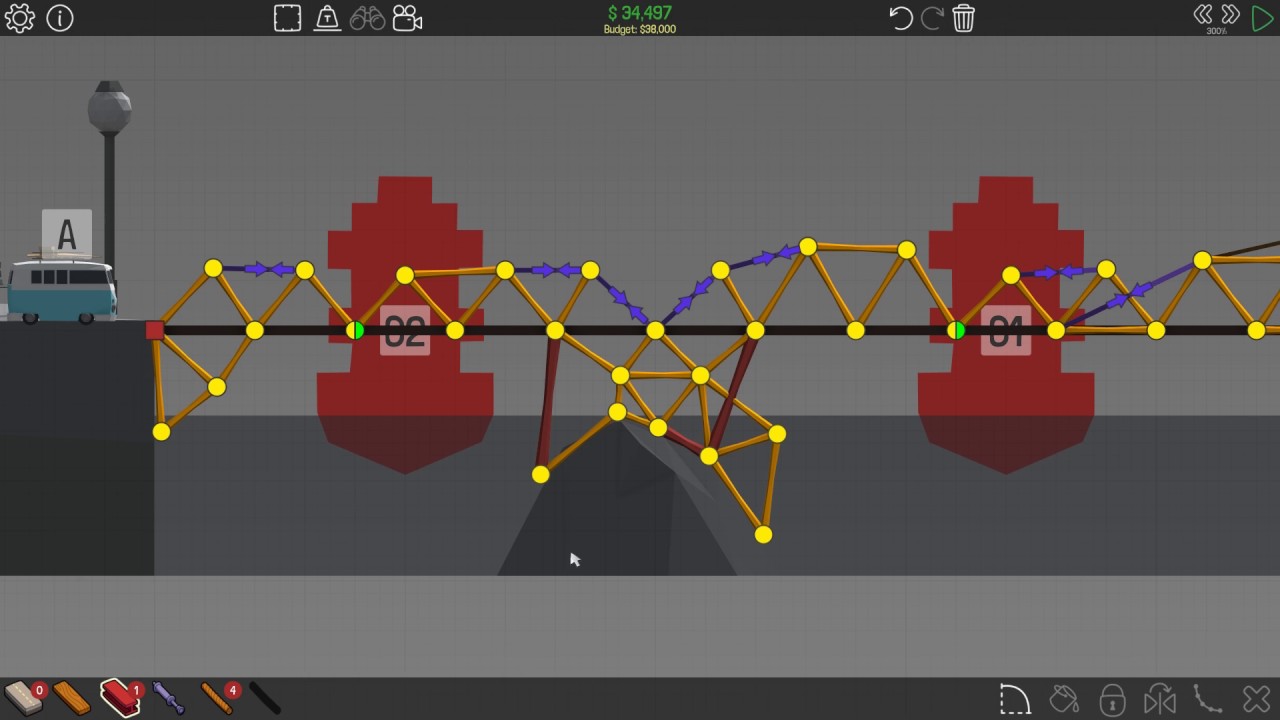Delete the bridge with trash icon
The width and height of the screenshot is (1280, 720).
click(x=964, y=18)
